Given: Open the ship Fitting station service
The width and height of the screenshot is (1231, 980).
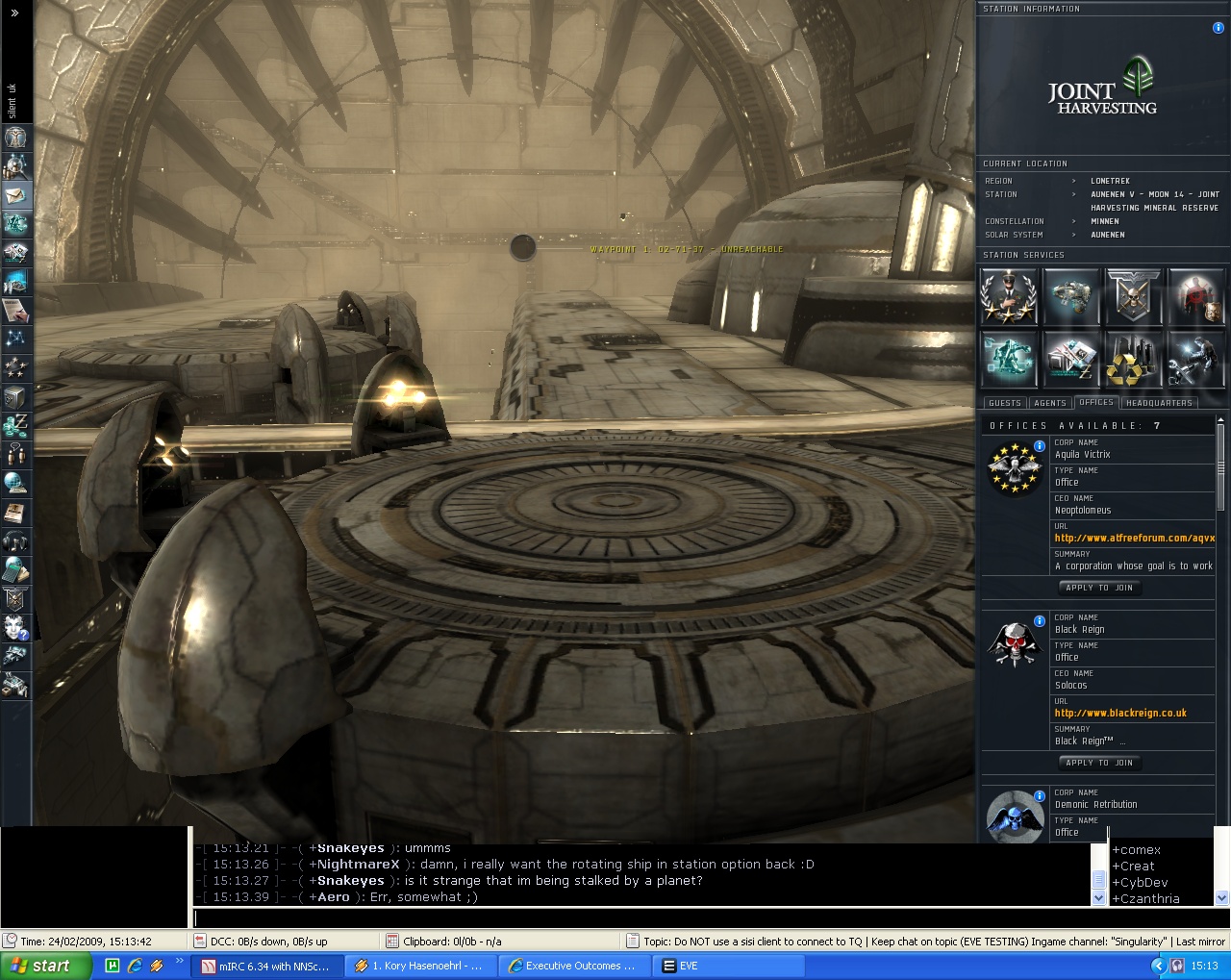Looking at the screenshot, I should (1070, 297).
